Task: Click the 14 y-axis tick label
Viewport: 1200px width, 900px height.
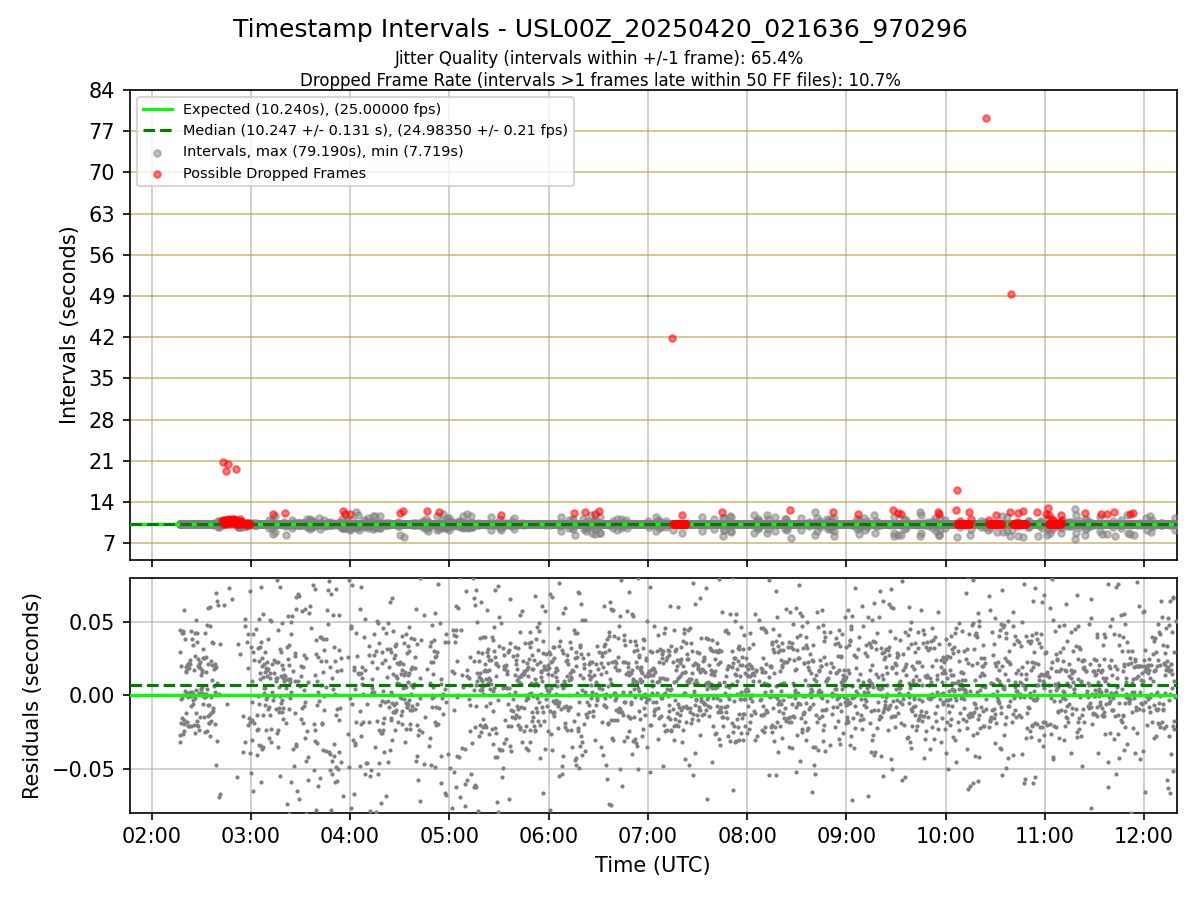Action: [103, 502]
